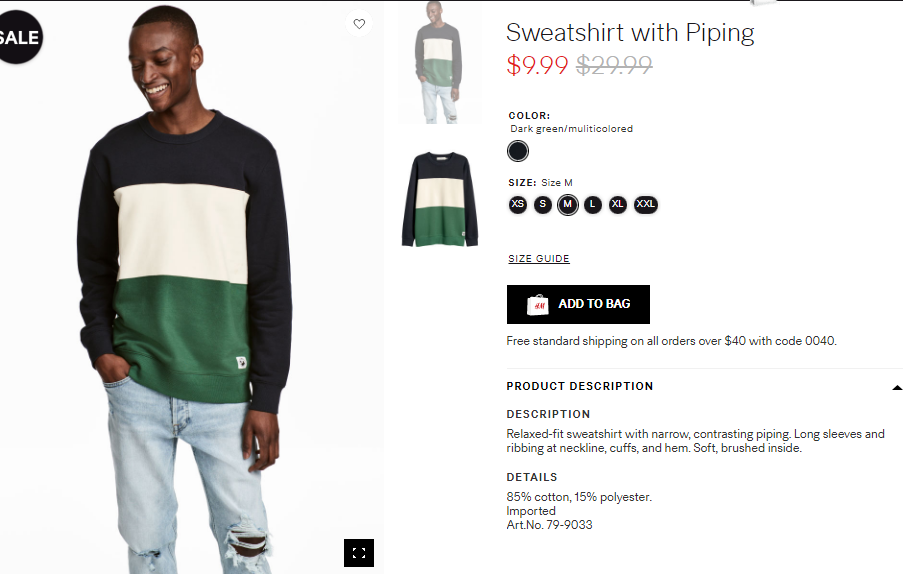Select size XS
The image size is (903, 575).
[x=518, y=205]
